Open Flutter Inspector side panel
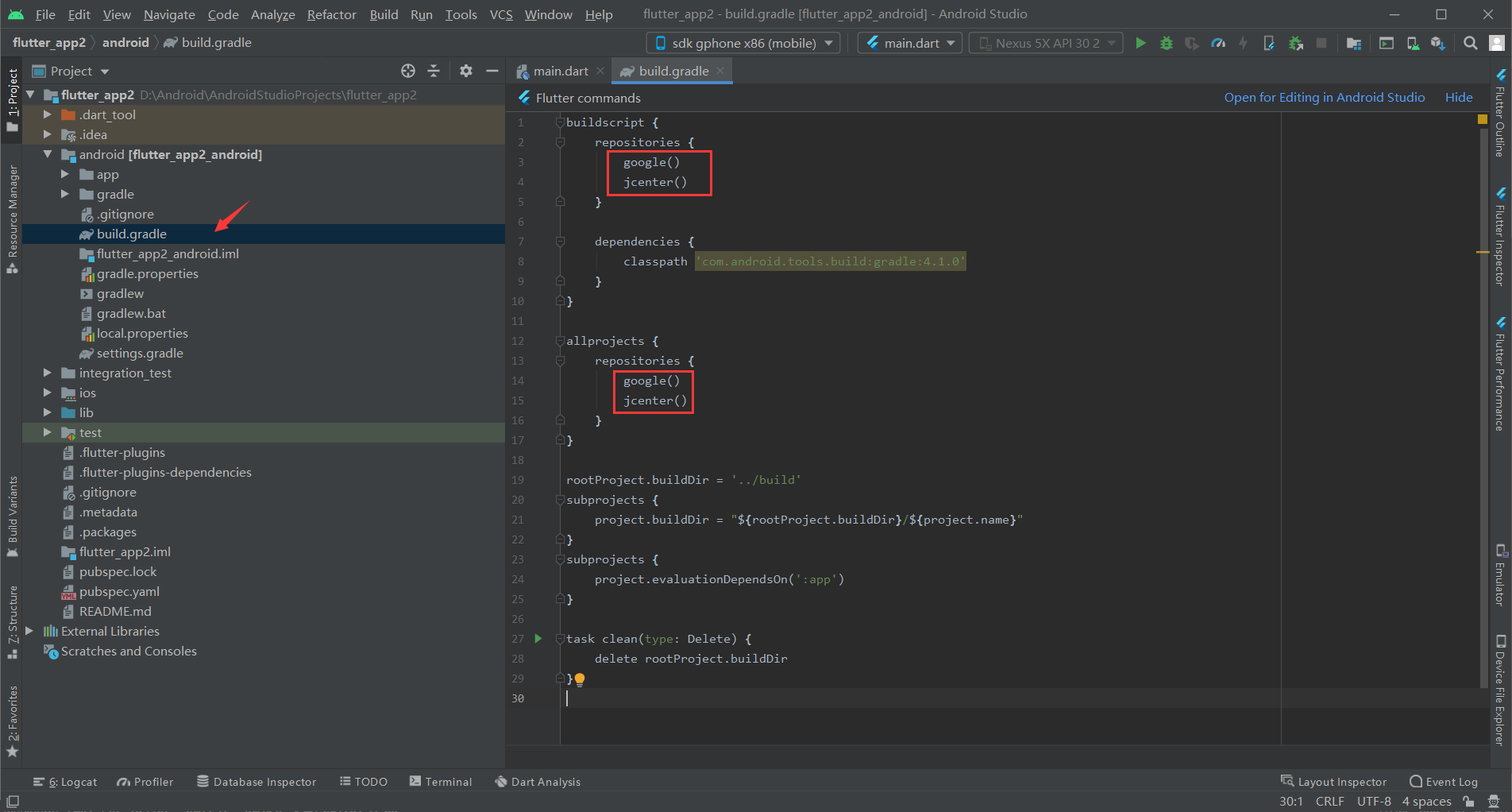This screenshot has height=812, width=1512. click(x=1500, y=237)
